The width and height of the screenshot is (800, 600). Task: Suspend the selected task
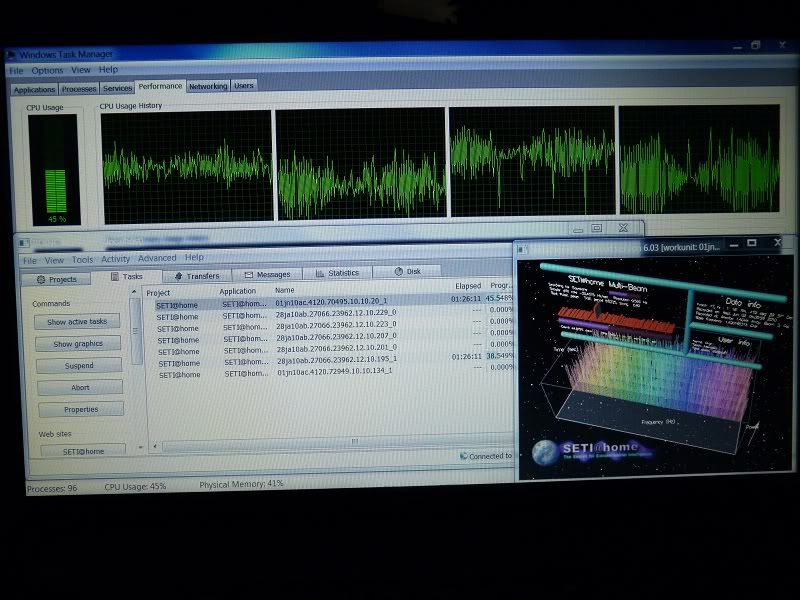coord(79,365)
